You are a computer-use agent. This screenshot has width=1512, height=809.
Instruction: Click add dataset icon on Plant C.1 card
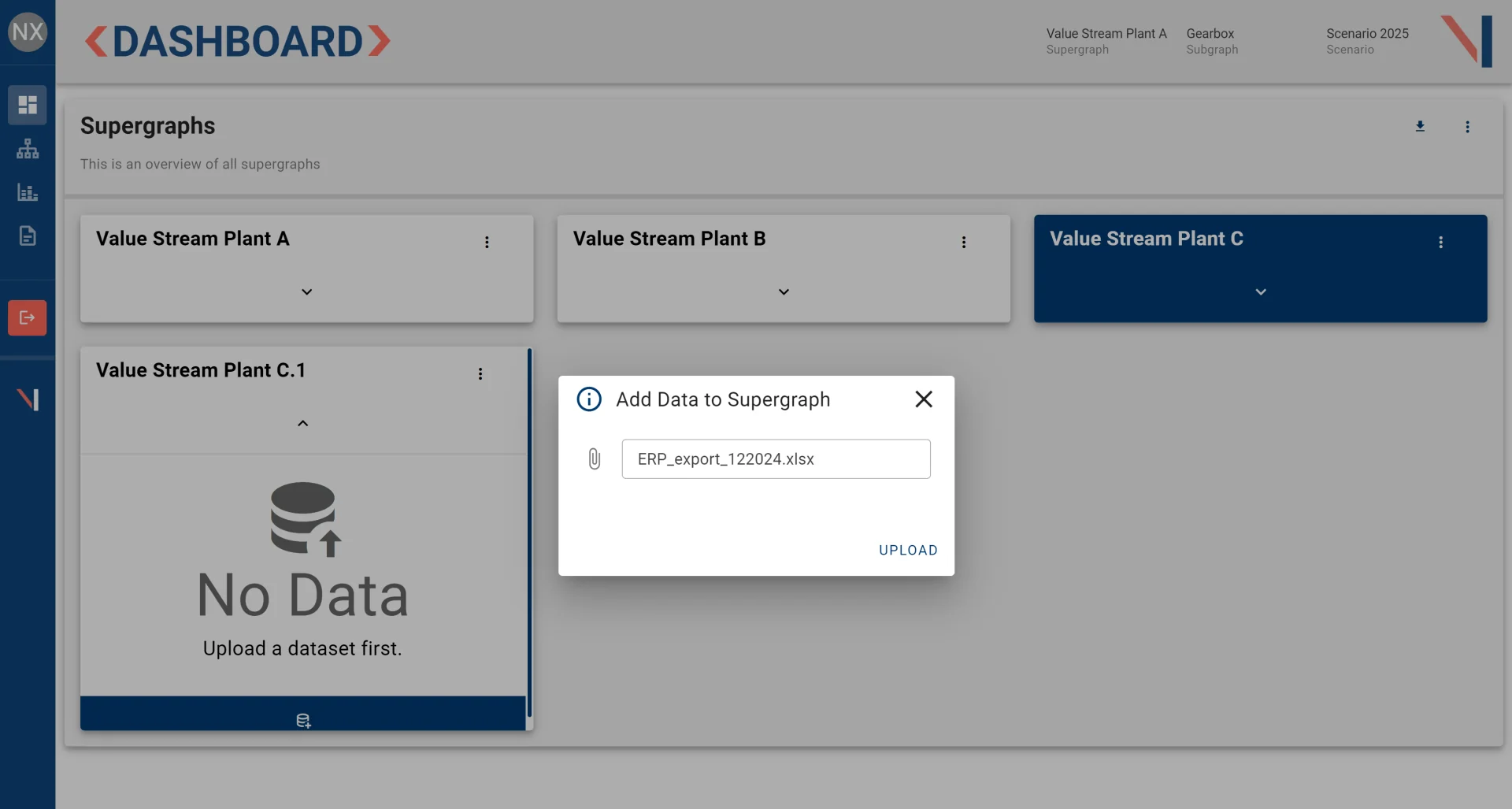click(x=303, y=720)
